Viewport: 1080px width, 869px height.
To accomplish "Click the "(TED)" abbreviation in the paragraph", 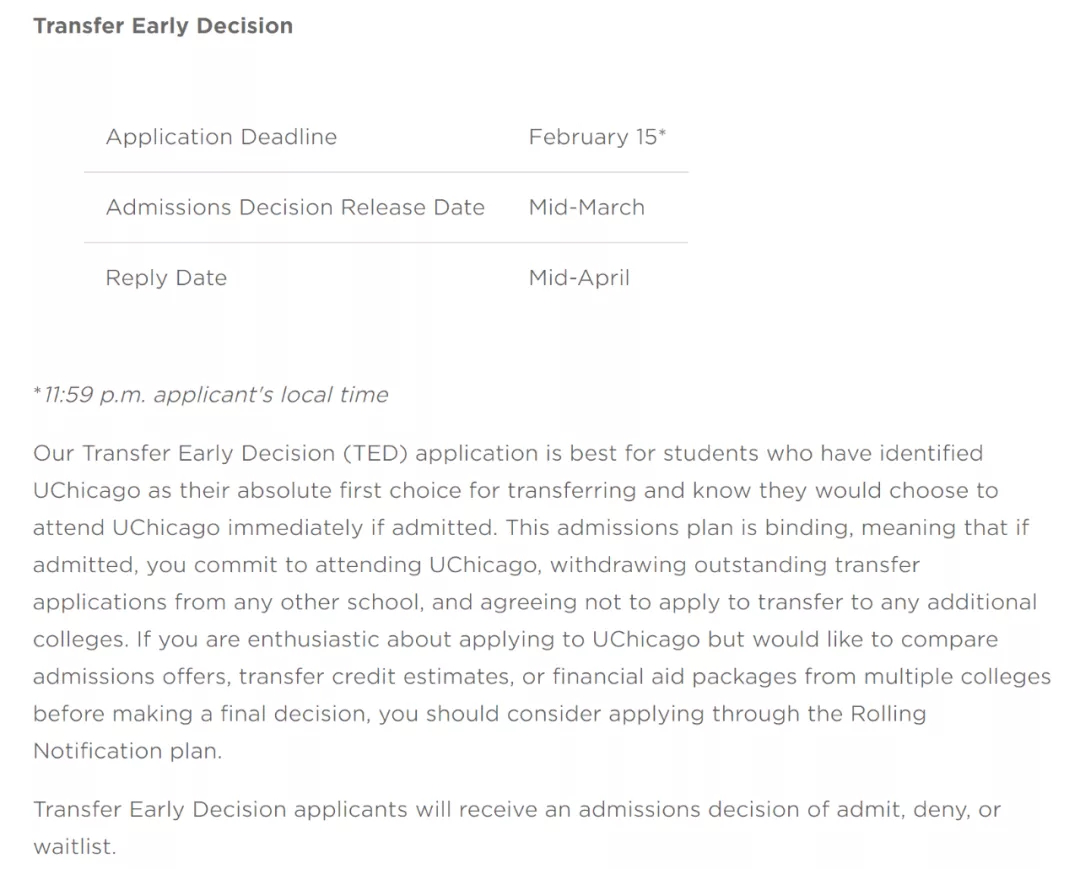I will [x=375, y=453].
